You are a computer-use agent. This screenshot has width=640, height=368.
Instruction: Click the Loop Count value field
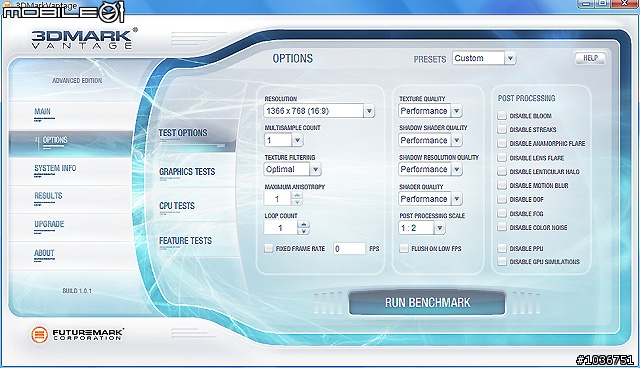tap(280, 228)
